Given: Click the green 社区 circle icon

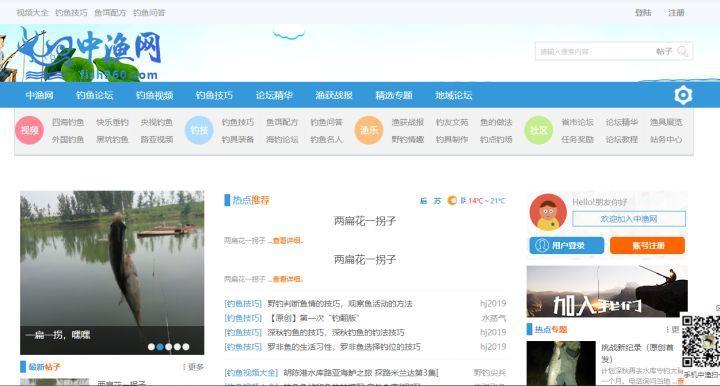Looking at the screenshot, I should (539, 130).
